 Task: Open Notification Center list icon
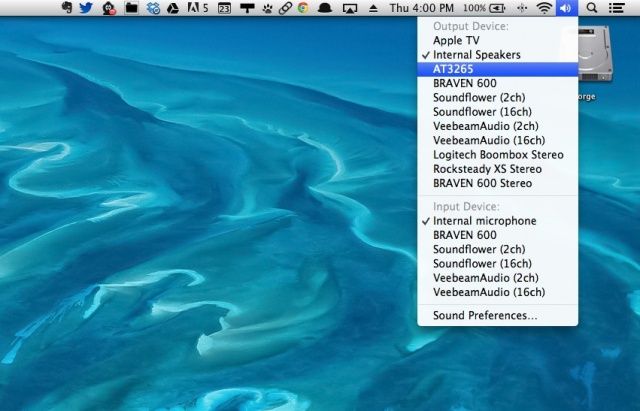pos(616,8)
